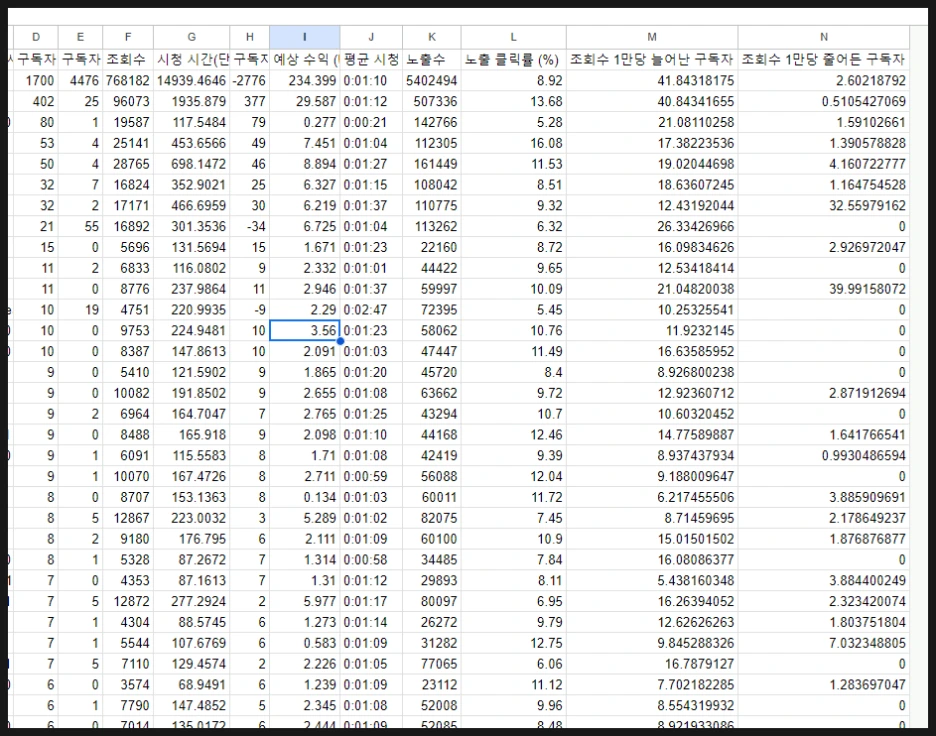Viewport: 936px width, 736px height.
Task: Select cell with value 16.08
Action: point(513,143)
